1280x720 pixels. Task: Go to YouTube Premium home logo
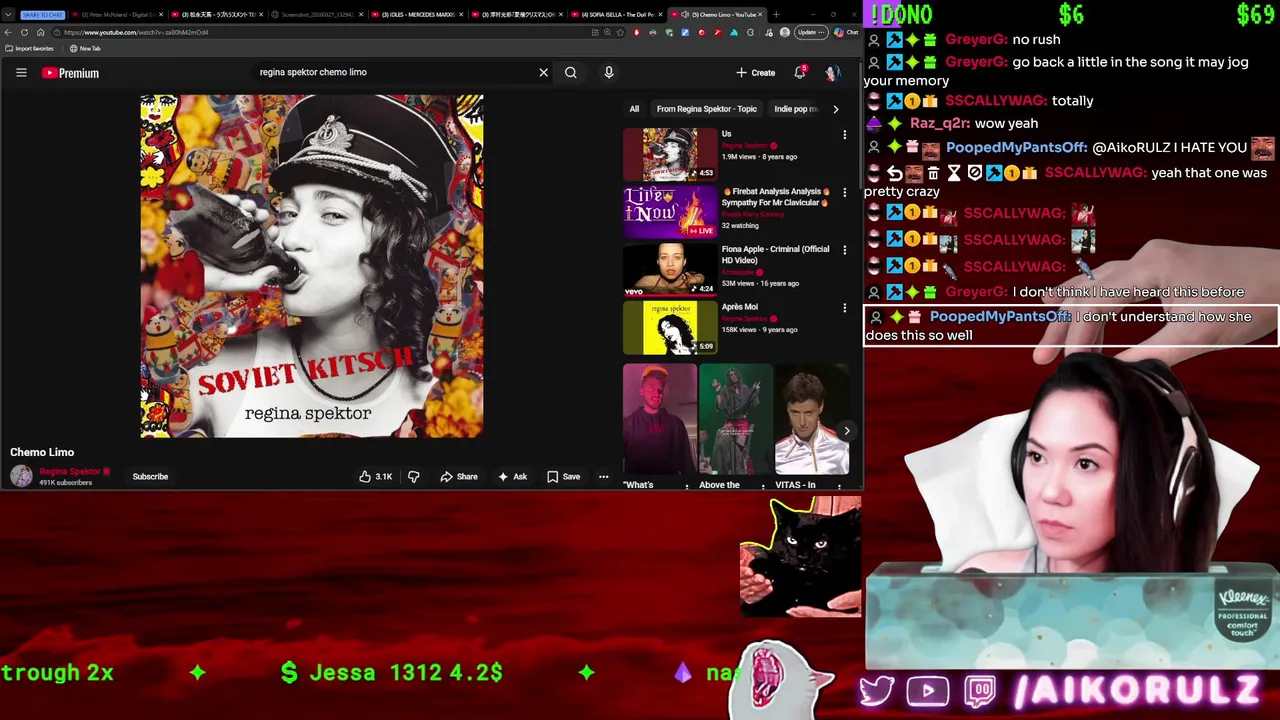point(70,73)
